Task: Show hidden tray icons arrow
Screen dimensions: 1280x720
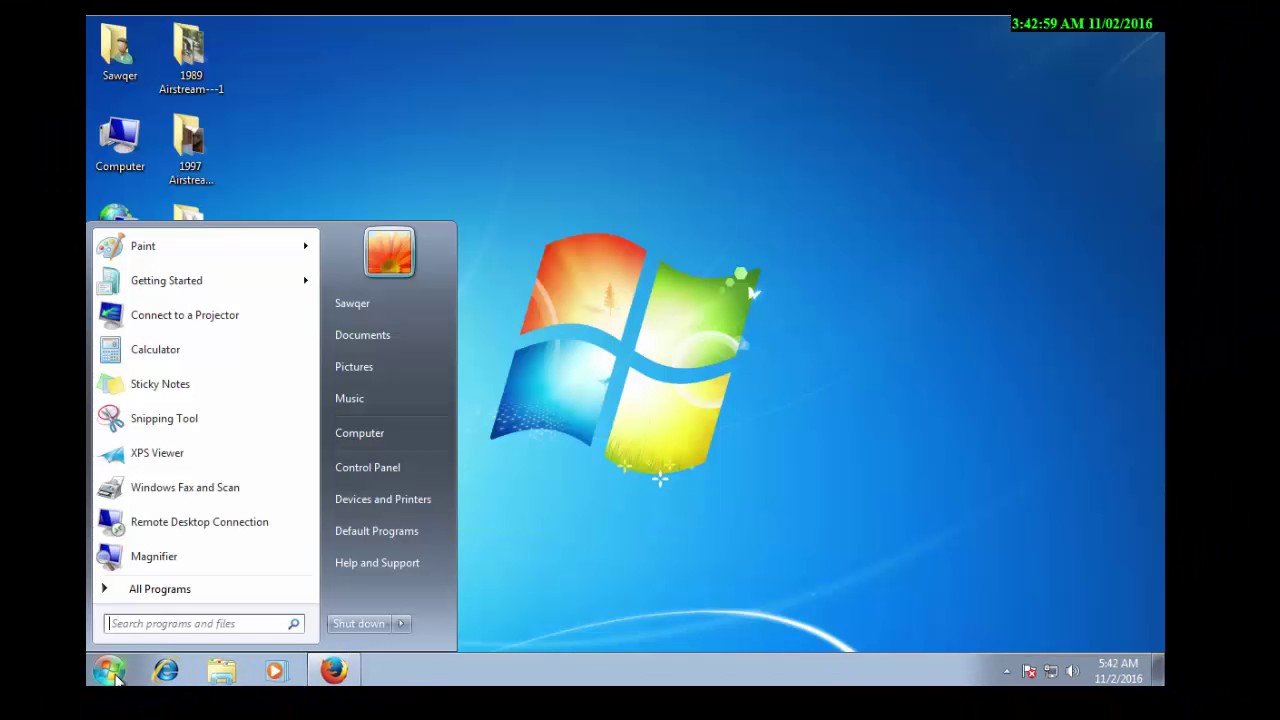Action: coord(1006,671)
